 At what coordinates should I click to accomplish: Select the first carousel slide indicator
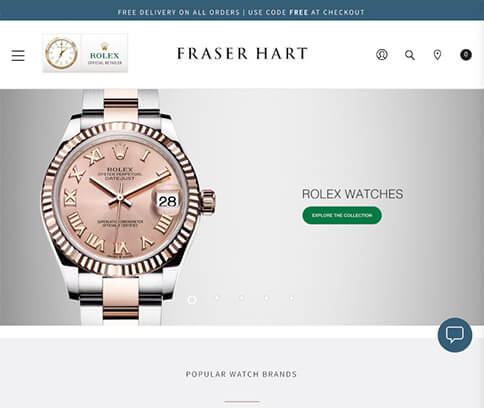(x=192, y=300)
